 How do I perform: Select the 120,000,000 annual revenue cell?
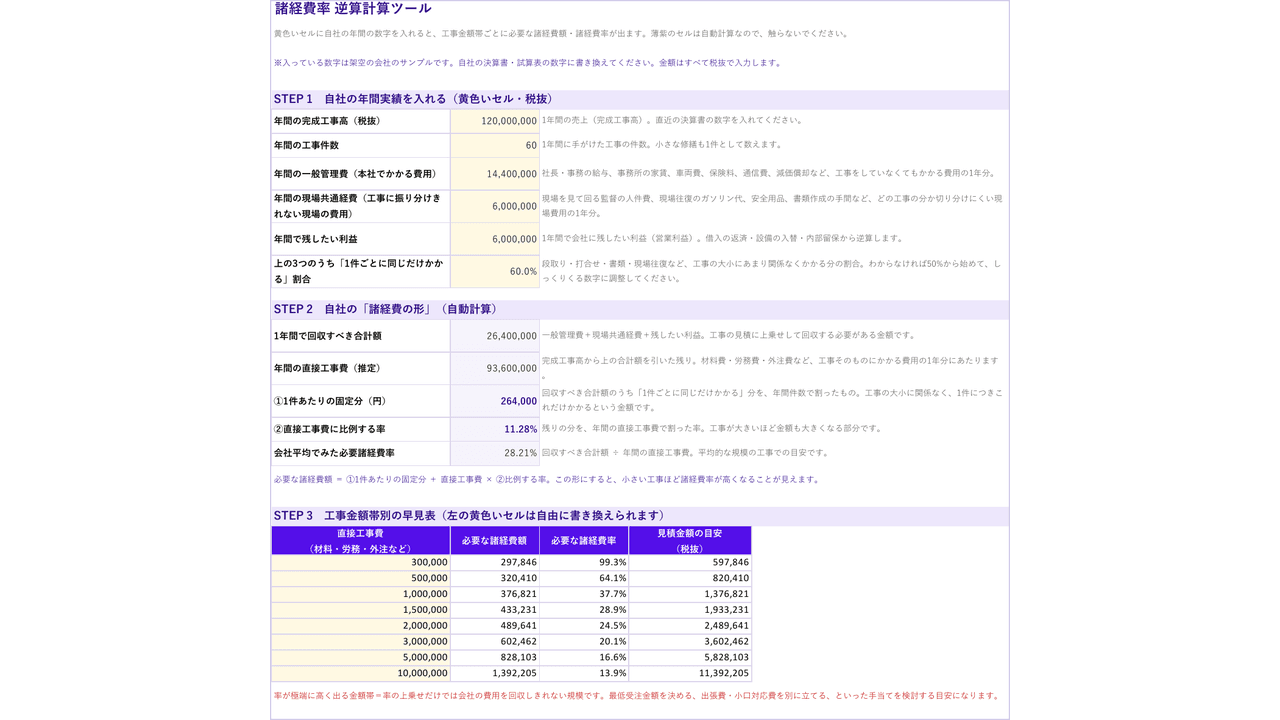tap(495, 121)
